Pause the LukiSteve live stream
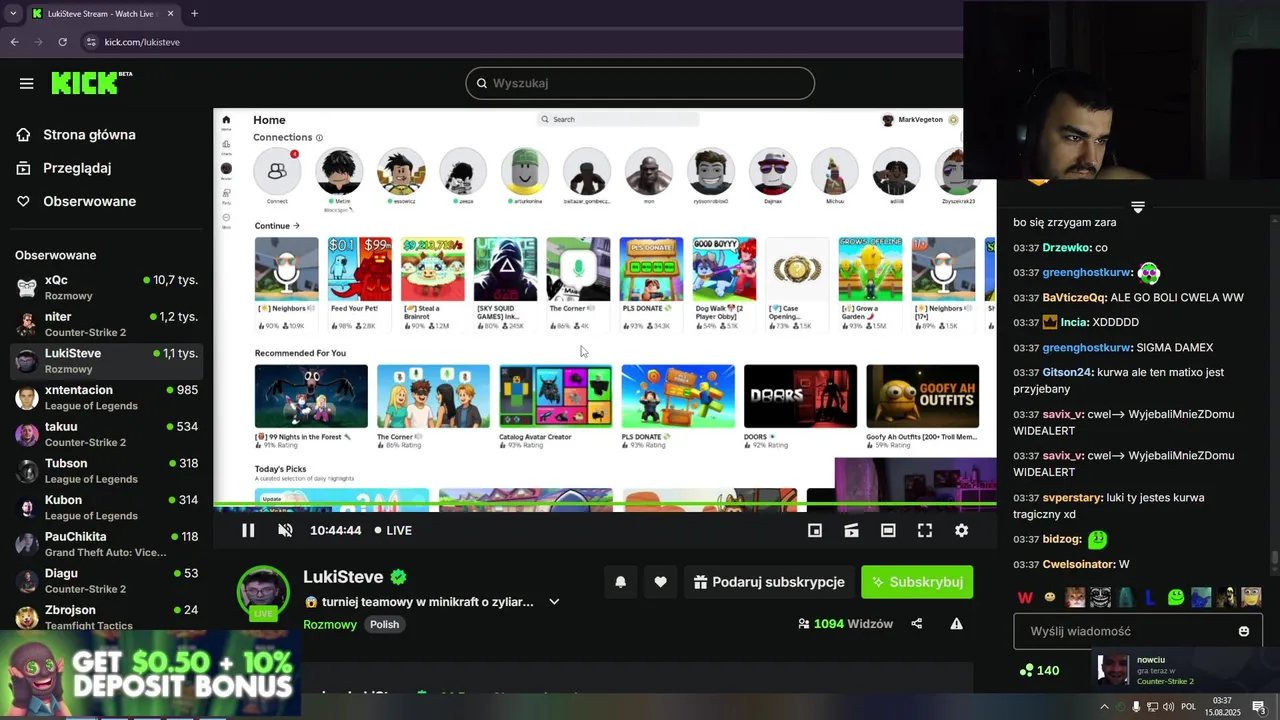1280x720 pixels. [248, 530]
